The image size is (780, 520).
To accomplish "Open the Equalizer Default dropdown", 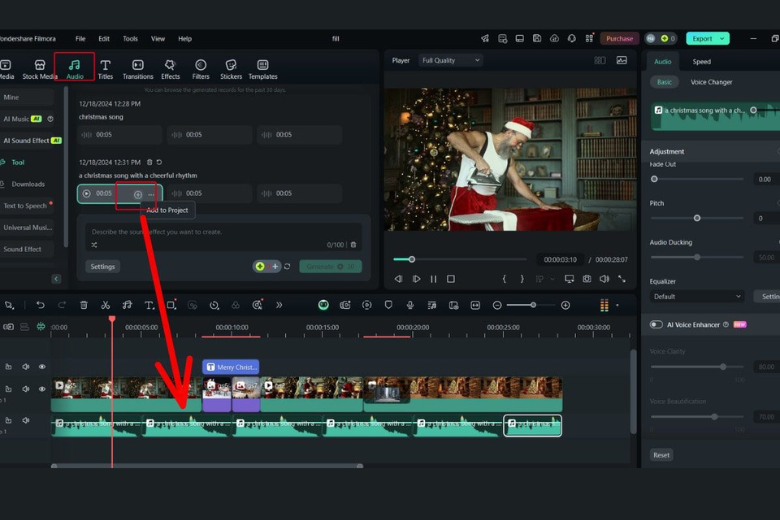I will [696, 297].
